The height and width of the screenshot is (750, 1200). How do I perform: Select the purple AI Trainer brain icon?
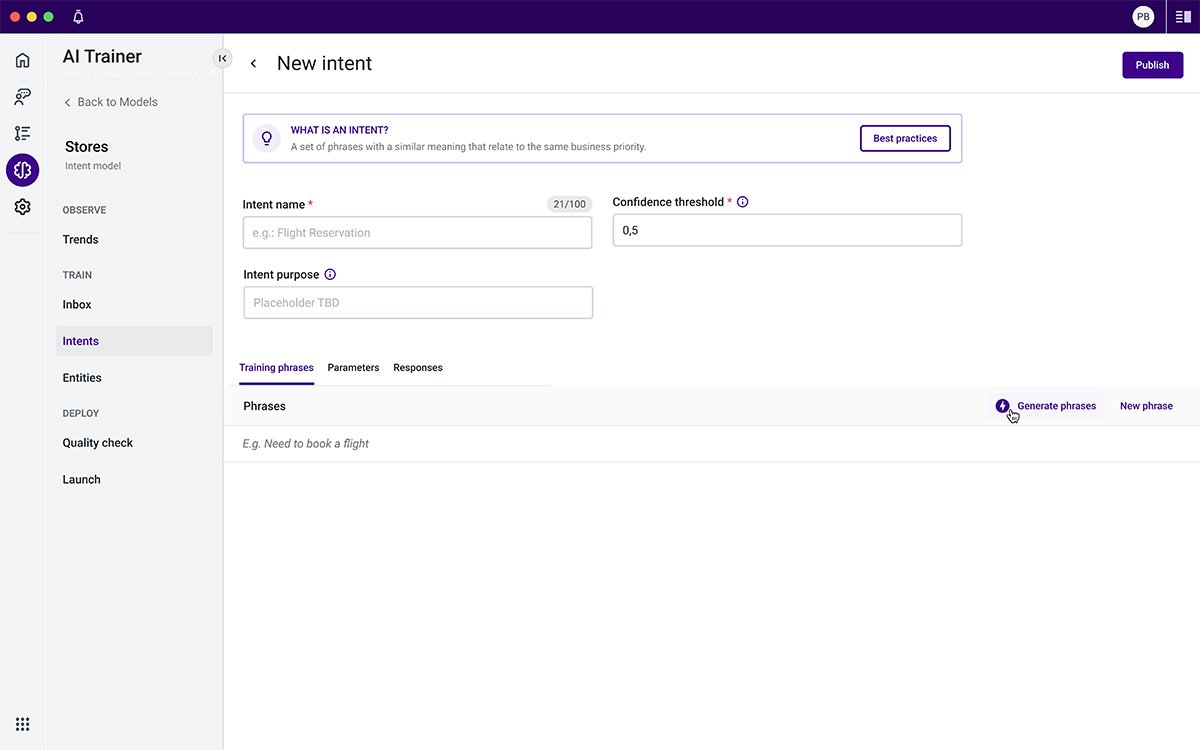[22, 169]
